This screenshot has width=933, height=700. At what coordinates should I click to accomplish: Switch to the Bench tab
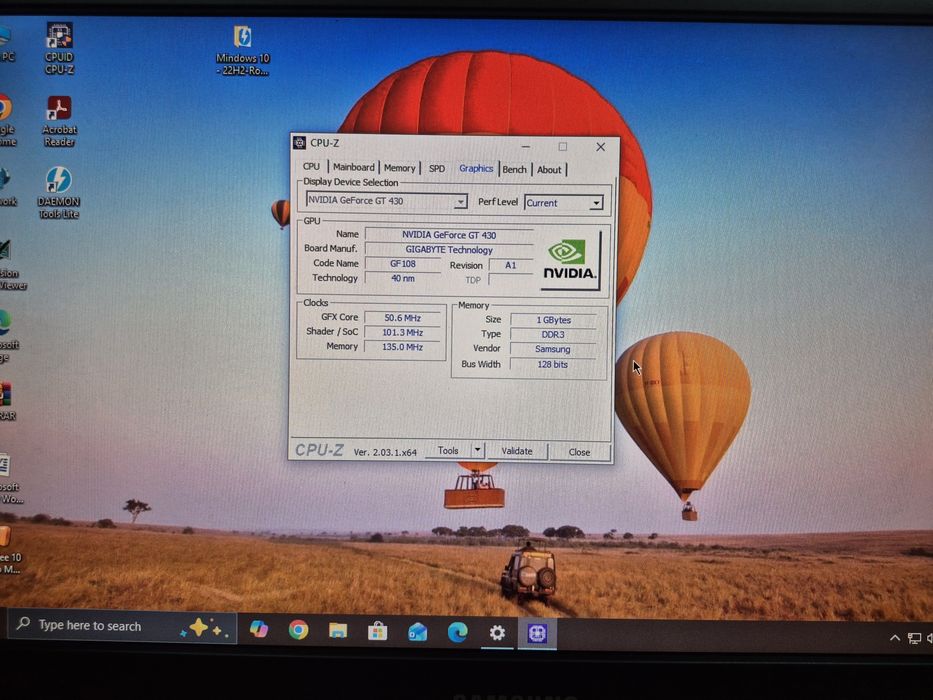pos(514,169)
